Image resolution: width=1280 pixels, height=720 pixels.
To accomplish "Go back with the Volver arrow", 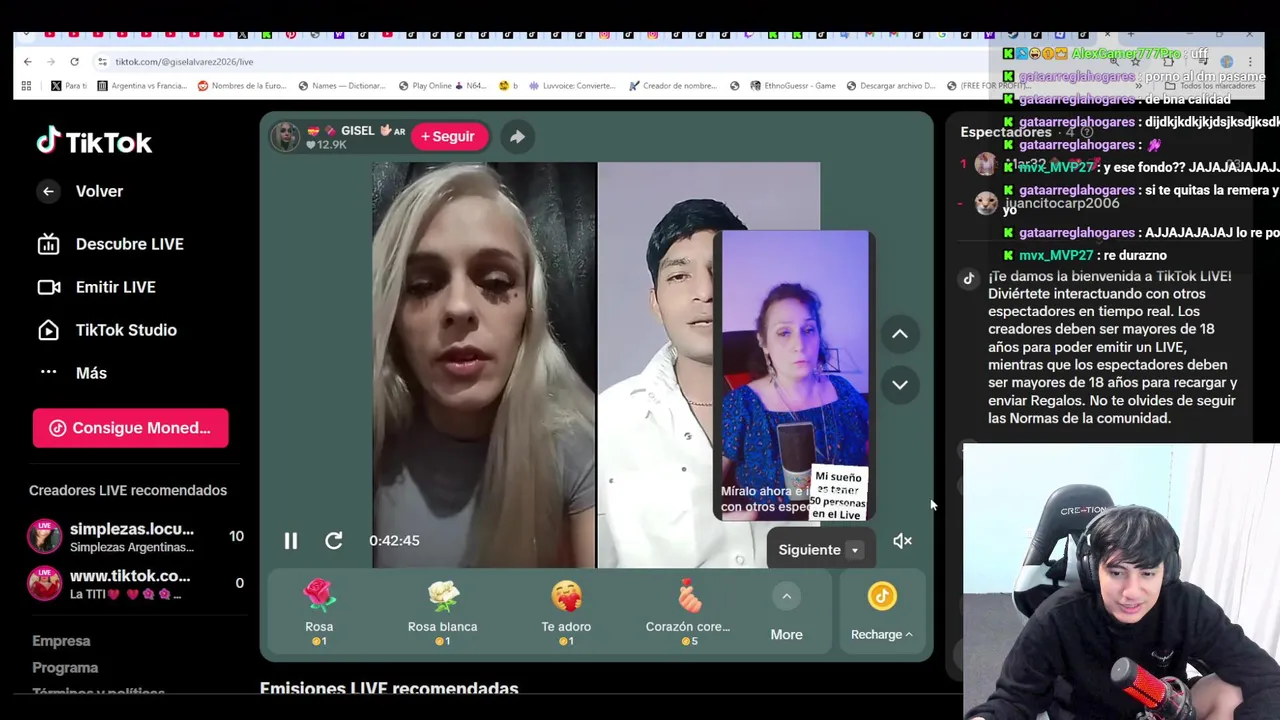I will [48, 191].
